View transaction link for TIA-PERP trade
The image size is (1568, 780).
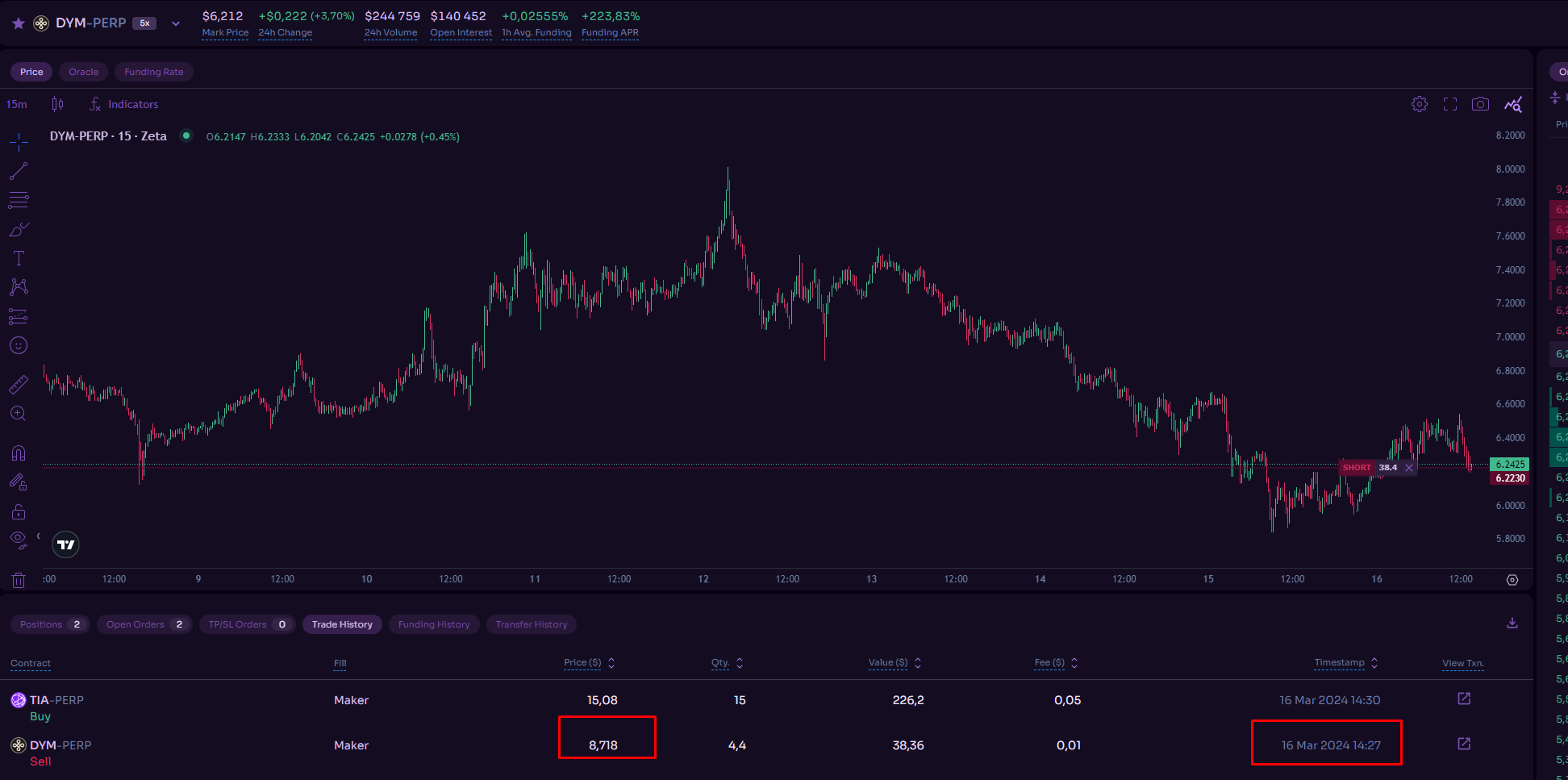tap(1464, 699)
